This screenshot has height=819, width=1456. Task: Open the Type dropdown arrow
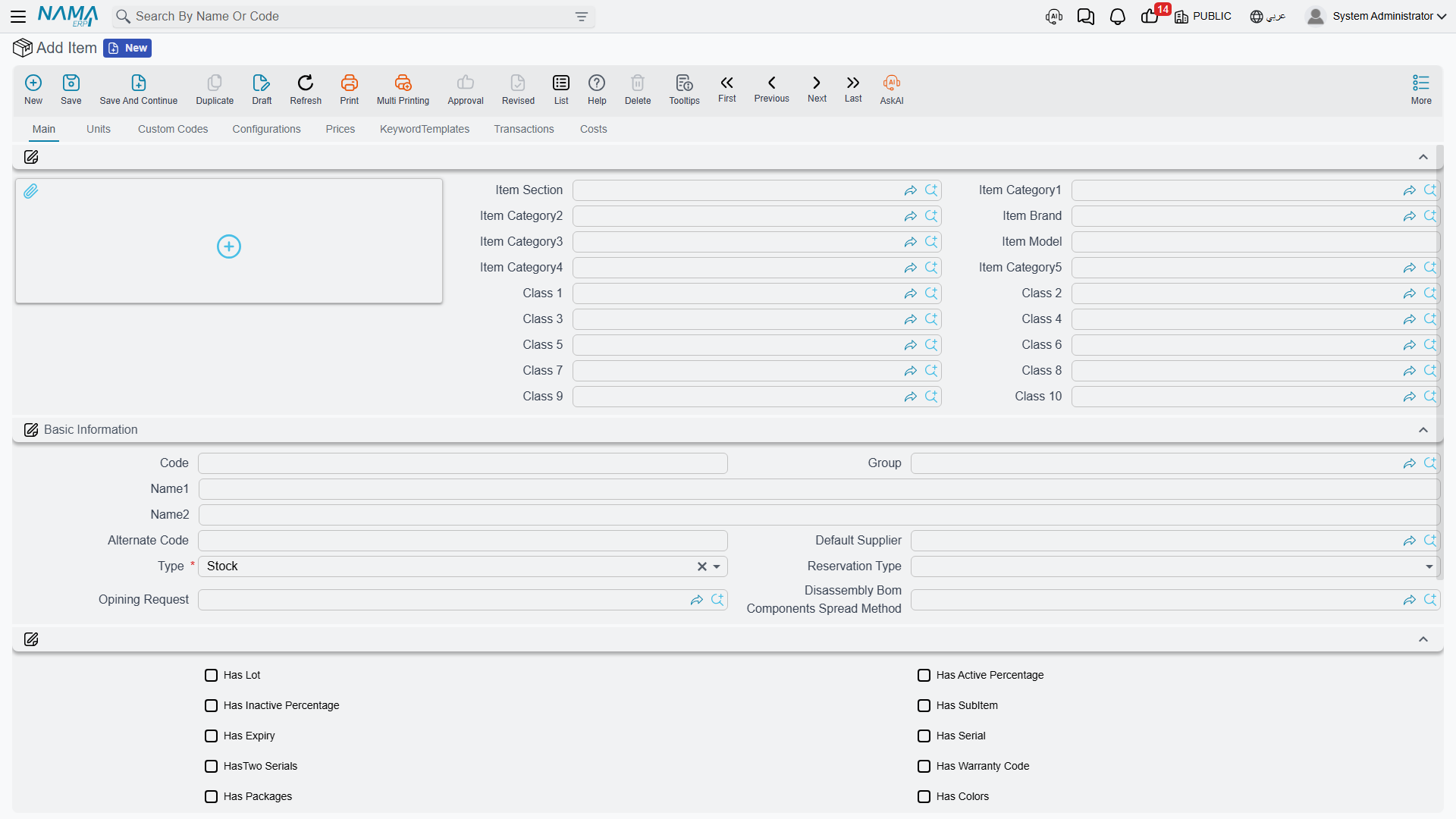click(x=717, y=566)
